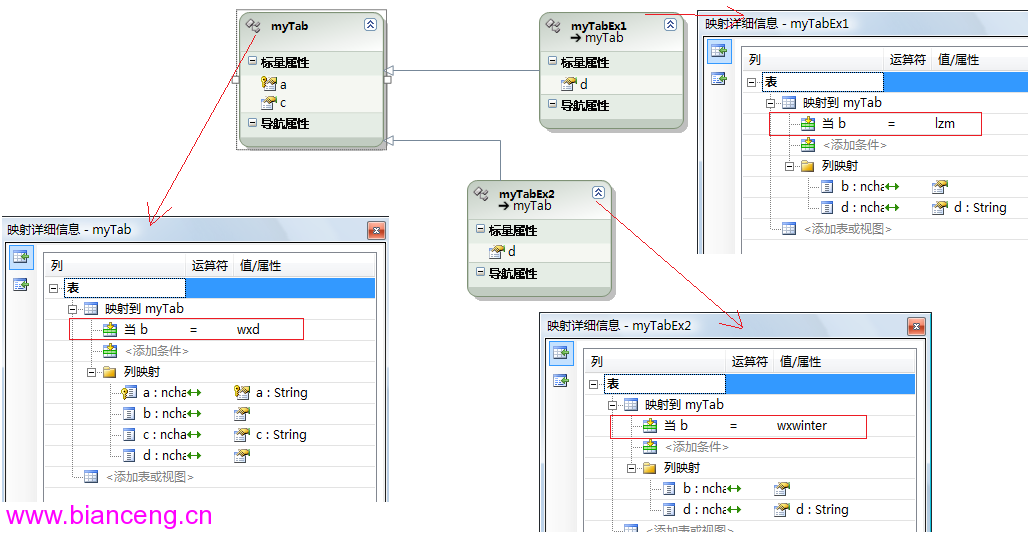
Task: Collapse scalar properties section in myTabEx1 entity
Action: tap(552, 61)
